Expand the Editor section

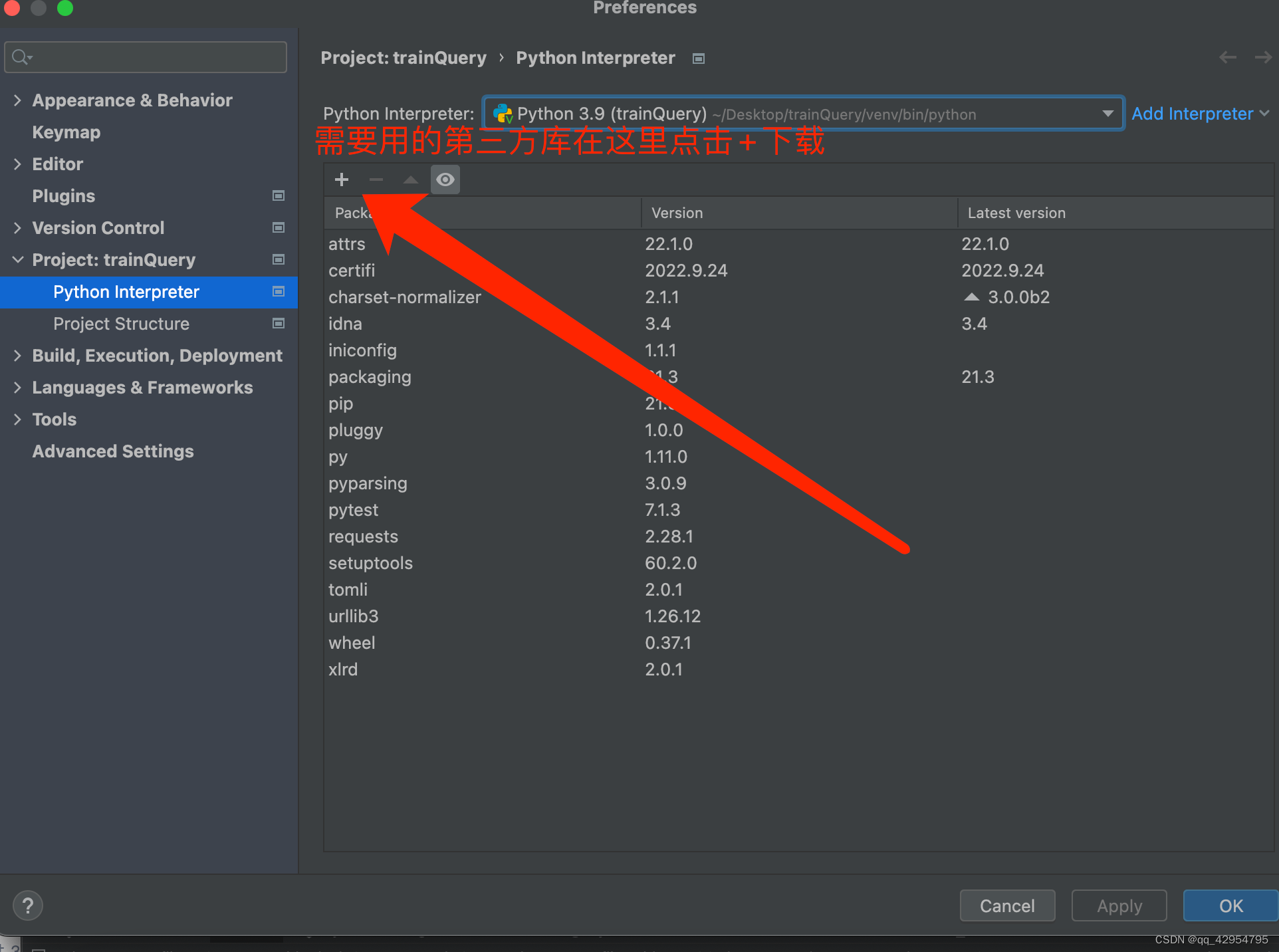tap(18, 164)
